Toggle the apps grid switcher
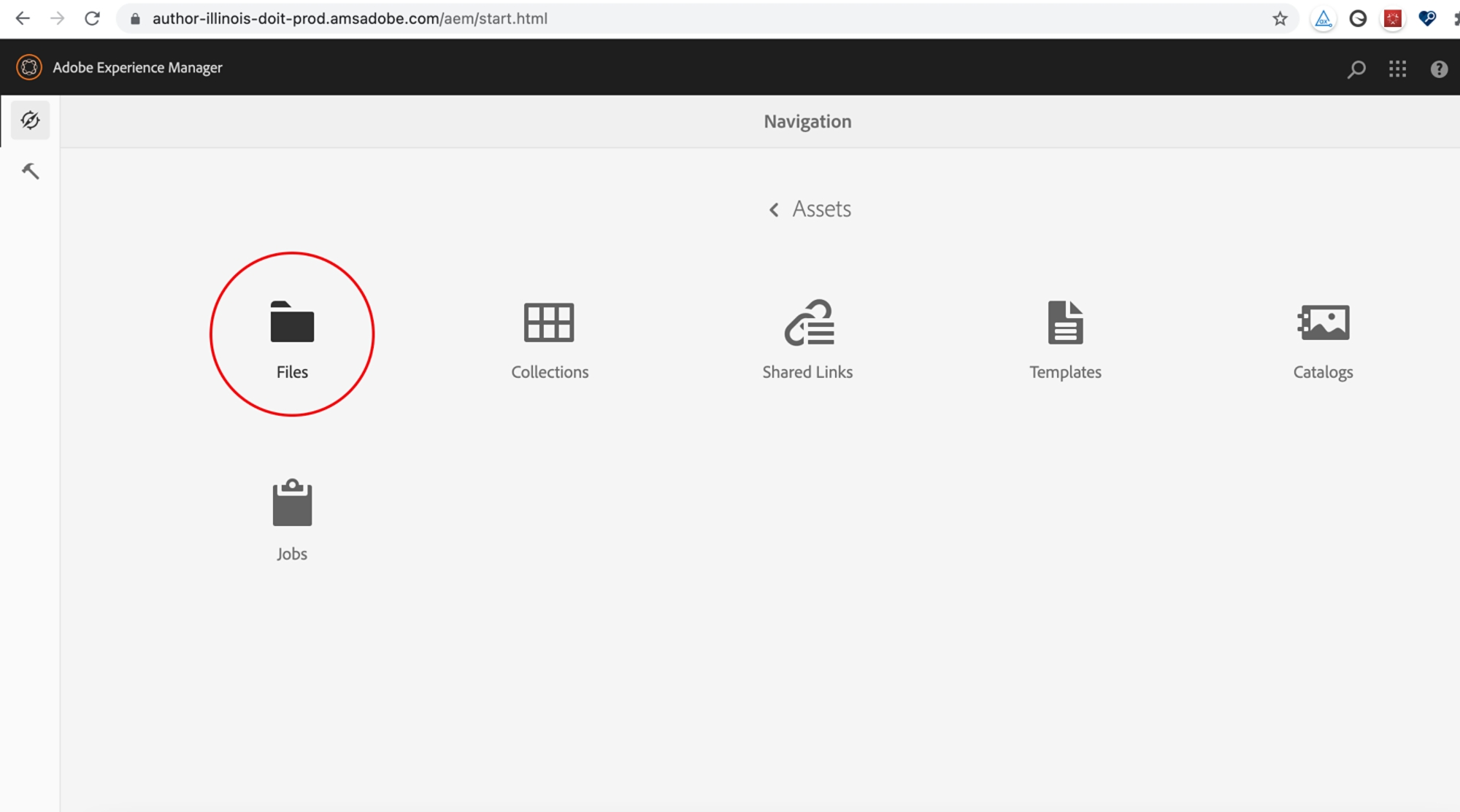Screen dimensions: 1460x812 (x=1397, y=67)
